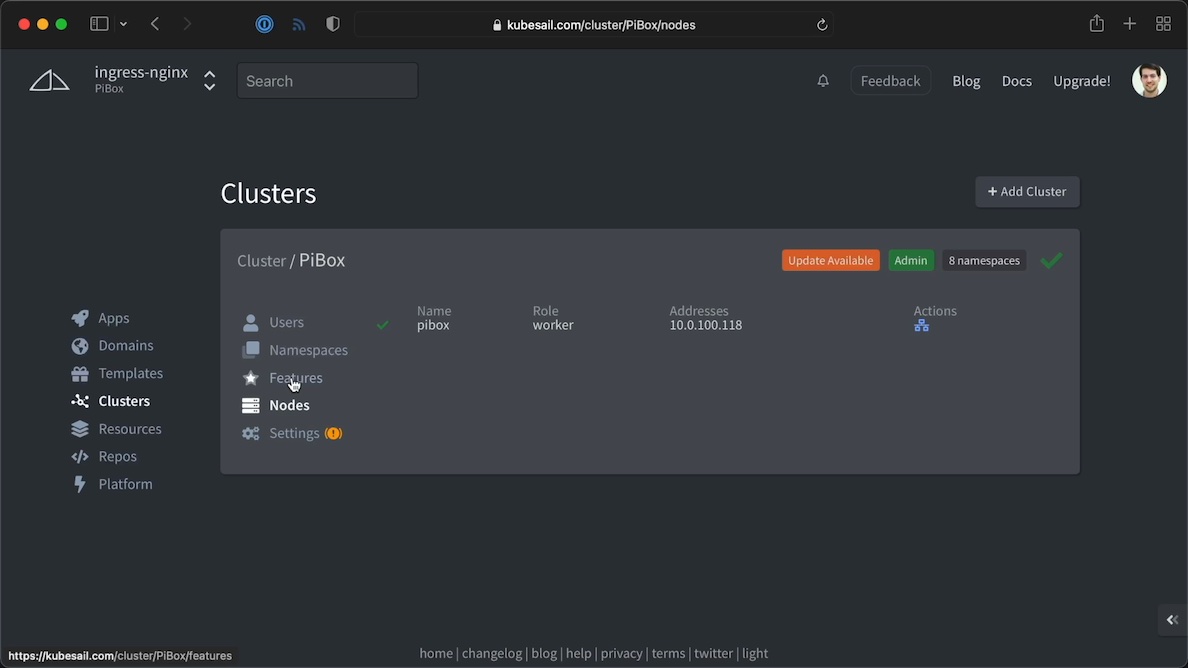This screenshot has width=1188, height=668.
Task: Open the Platform lightning bolt icon
Action: click(x=80, y=484)
